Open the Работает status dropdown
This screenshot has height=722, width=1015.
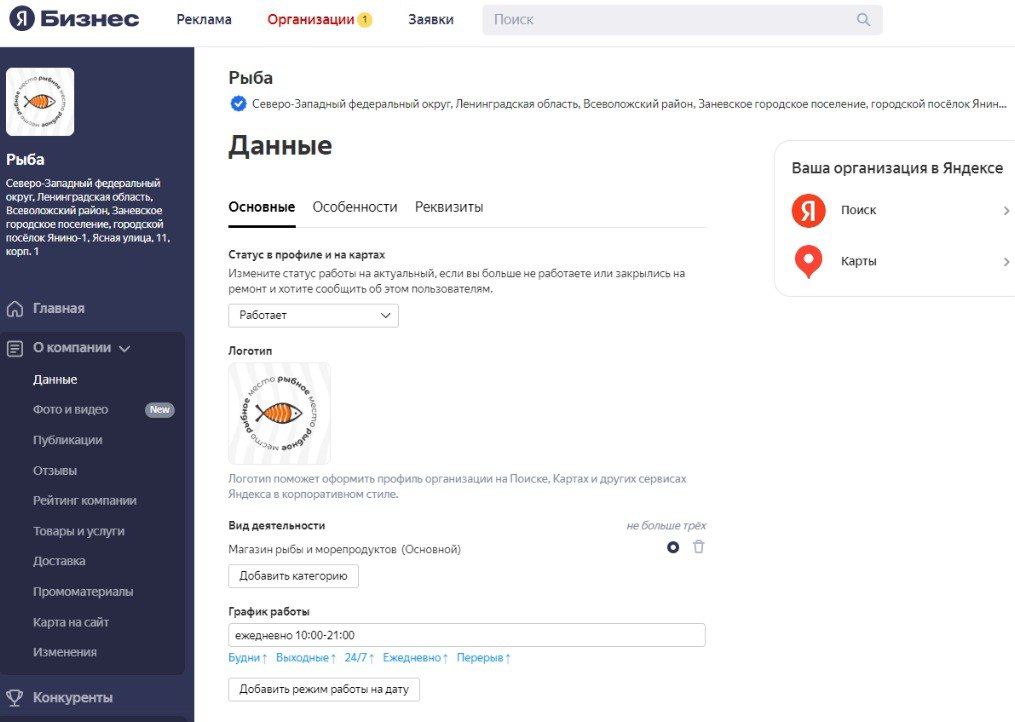point(313,315)
